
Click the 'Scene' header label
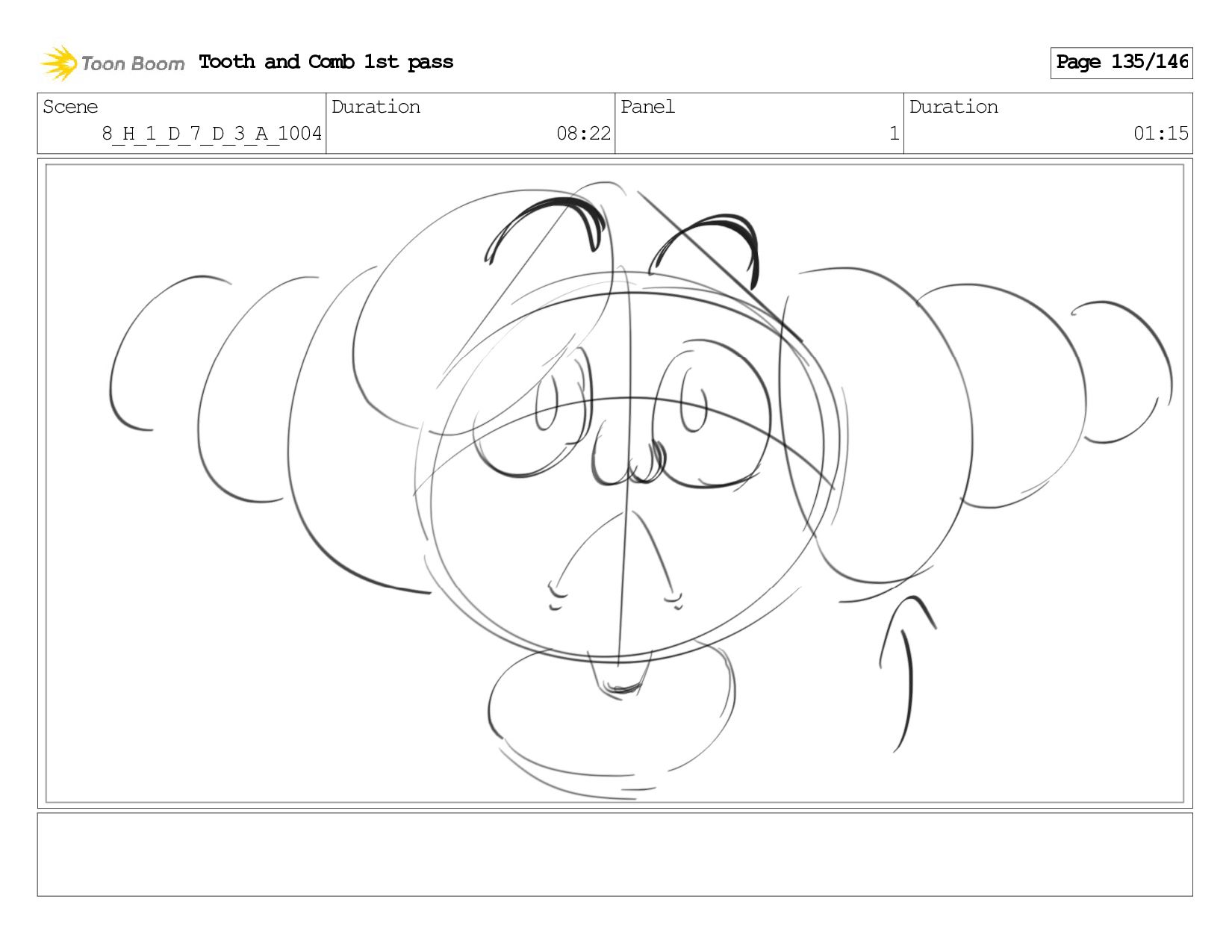tap(70, 107)
